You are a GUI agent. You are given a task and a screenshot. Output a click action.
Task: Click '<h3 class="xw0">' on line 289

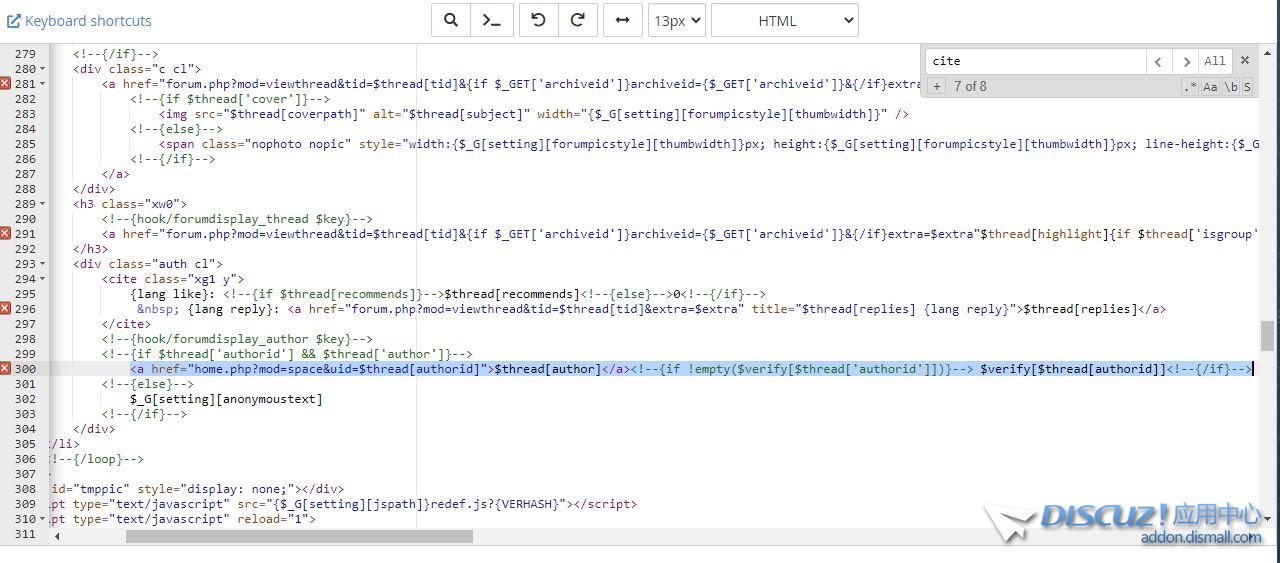130,204
